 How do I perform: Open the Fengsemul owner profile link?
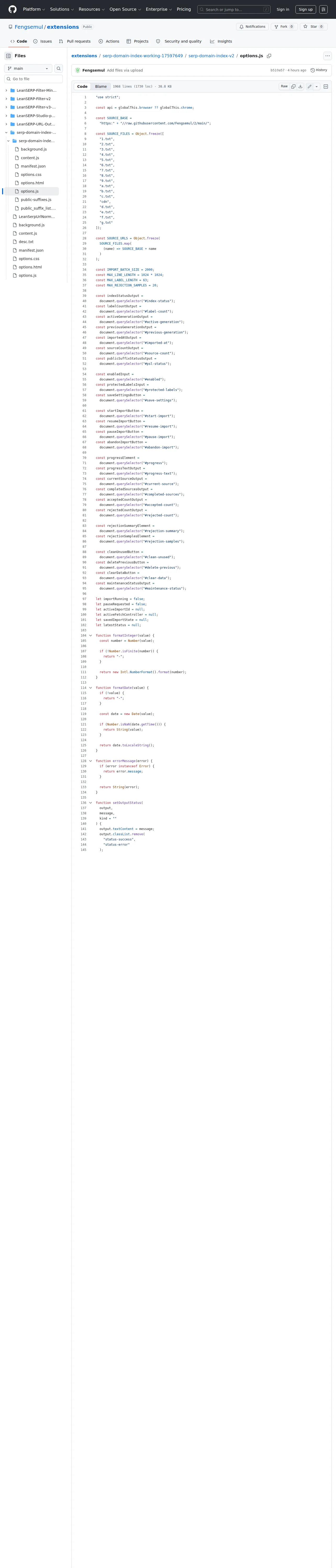29,27
